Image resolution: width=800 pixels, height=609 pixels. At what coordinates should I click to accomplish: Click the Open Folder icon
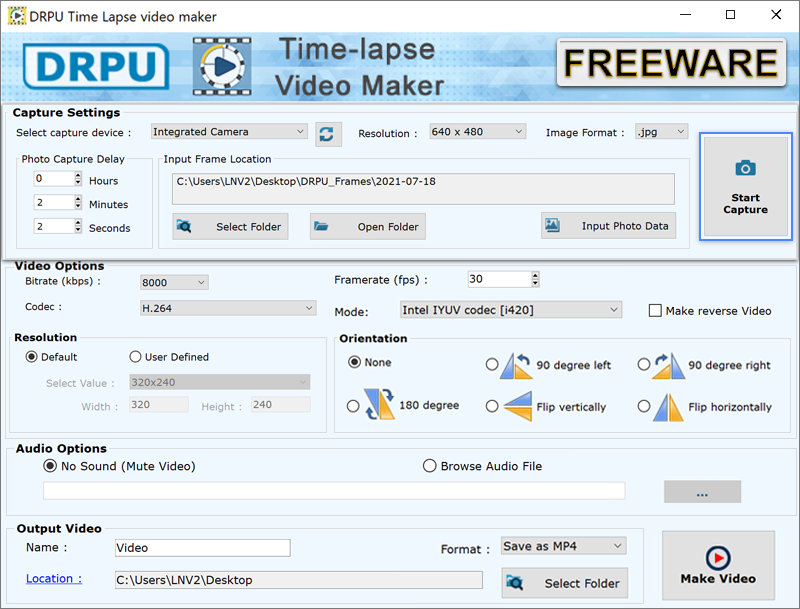click(321, 226)
